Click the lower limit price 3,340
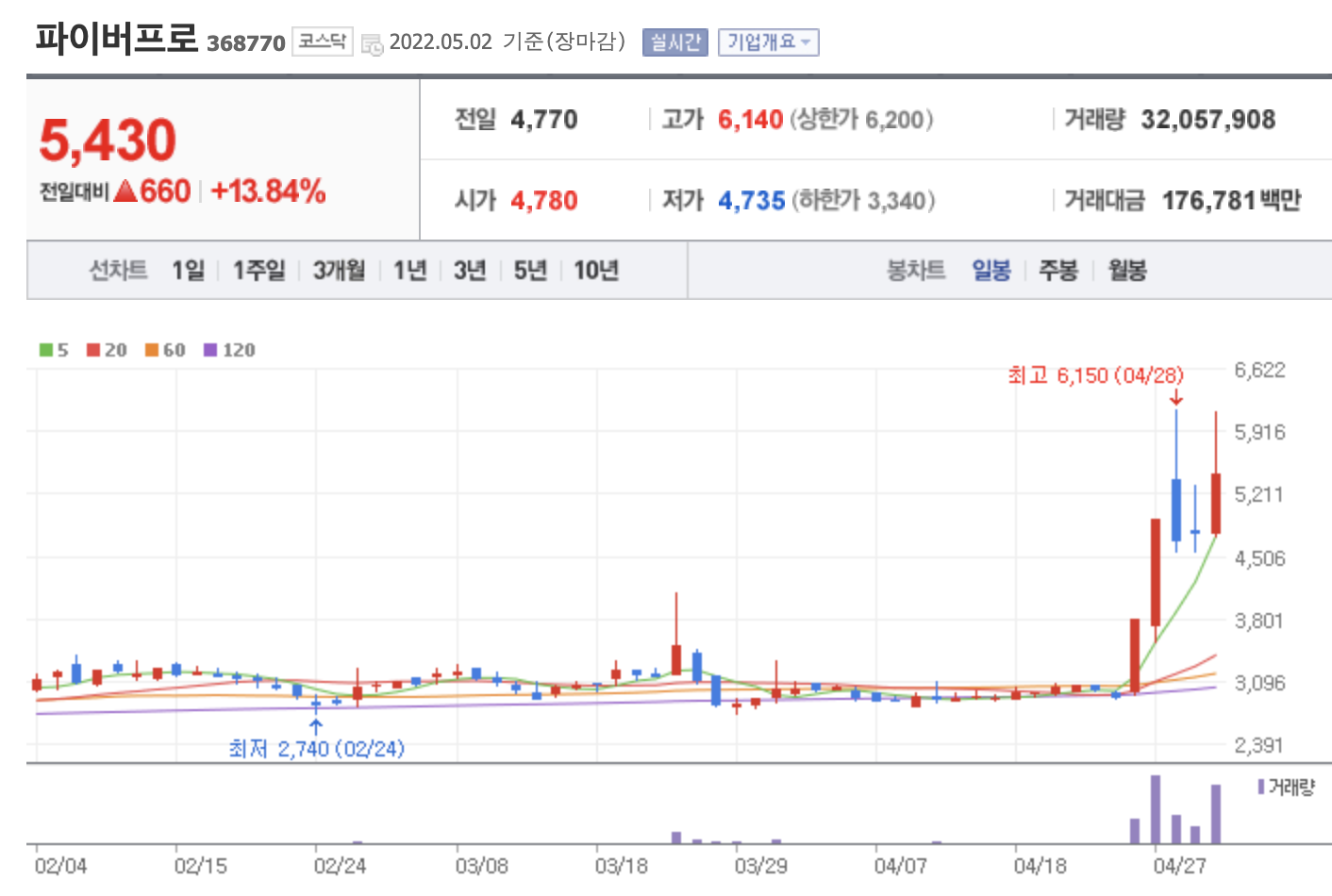 tap(897, 201)
